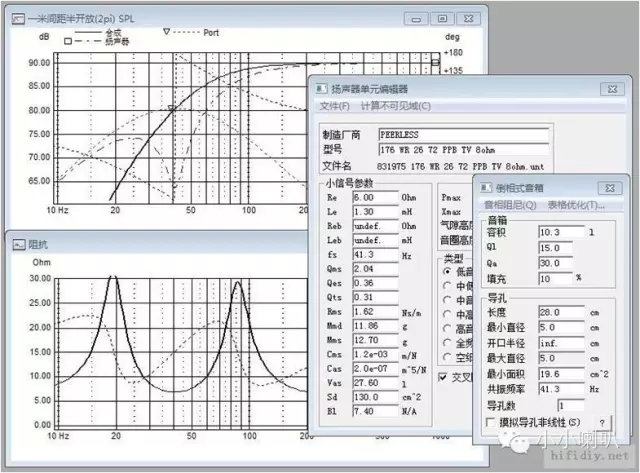Image resolution: width=640 pixels, height=473 pixels.
Task: Click the SPL graph window title icon
Action: point(16,17)
